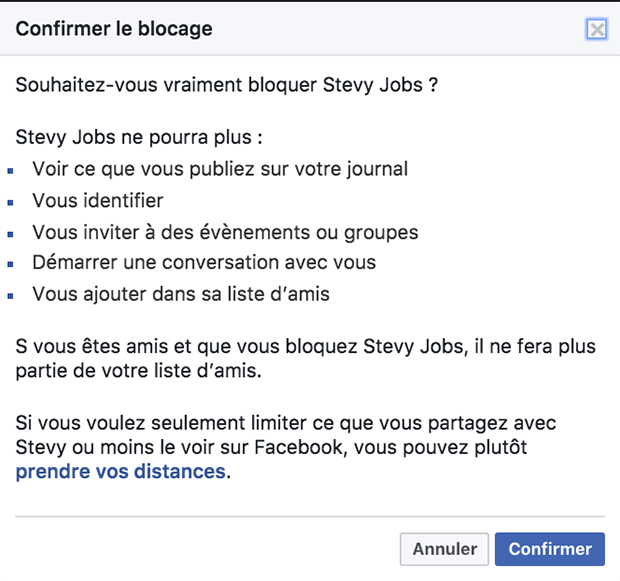Image resolution: width=620 pixels, height=581 pixels.
Task: Close the Confirmer le blocage dialog
Action: pyautogui.click(x=596, y=29)
